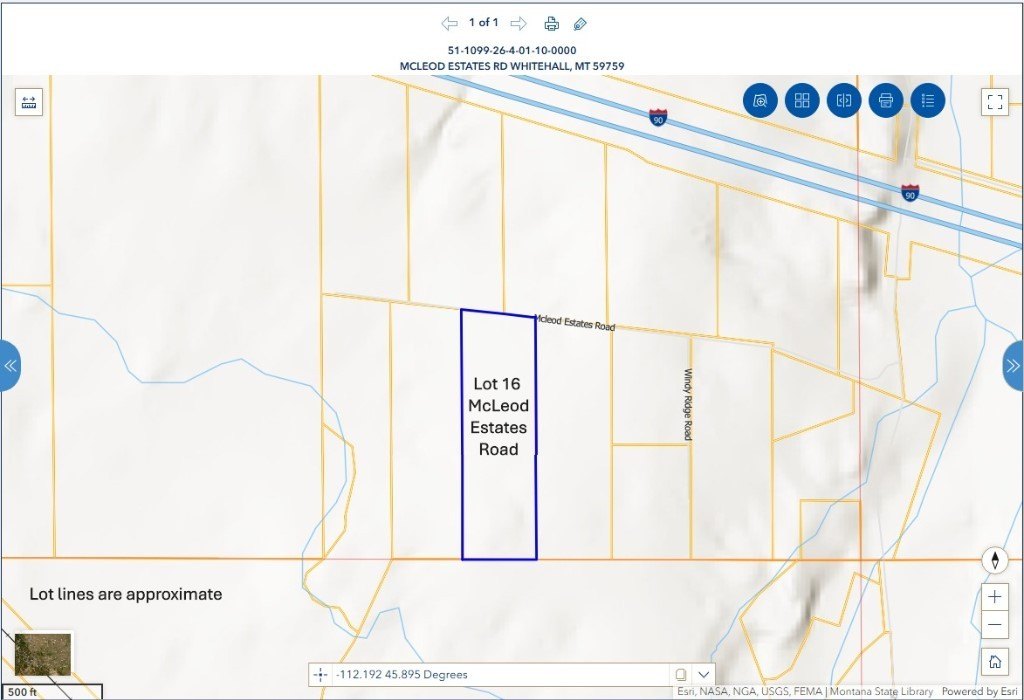Click the zoom-to-parcel search map icon

coord(760,100)
